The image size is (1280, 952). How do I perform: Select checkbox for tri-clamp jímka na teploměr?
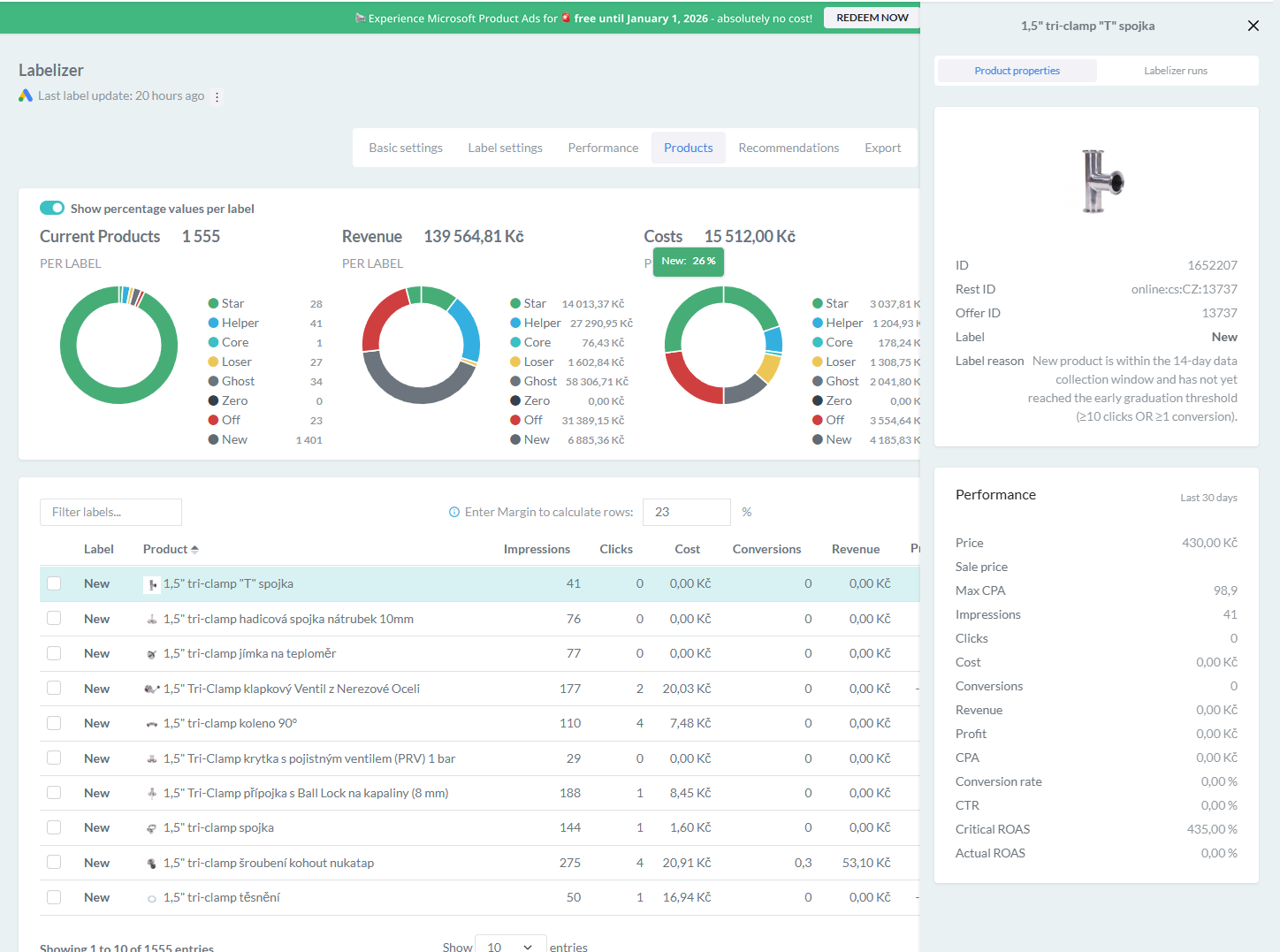pyautogui.click(x=54, y=653)
